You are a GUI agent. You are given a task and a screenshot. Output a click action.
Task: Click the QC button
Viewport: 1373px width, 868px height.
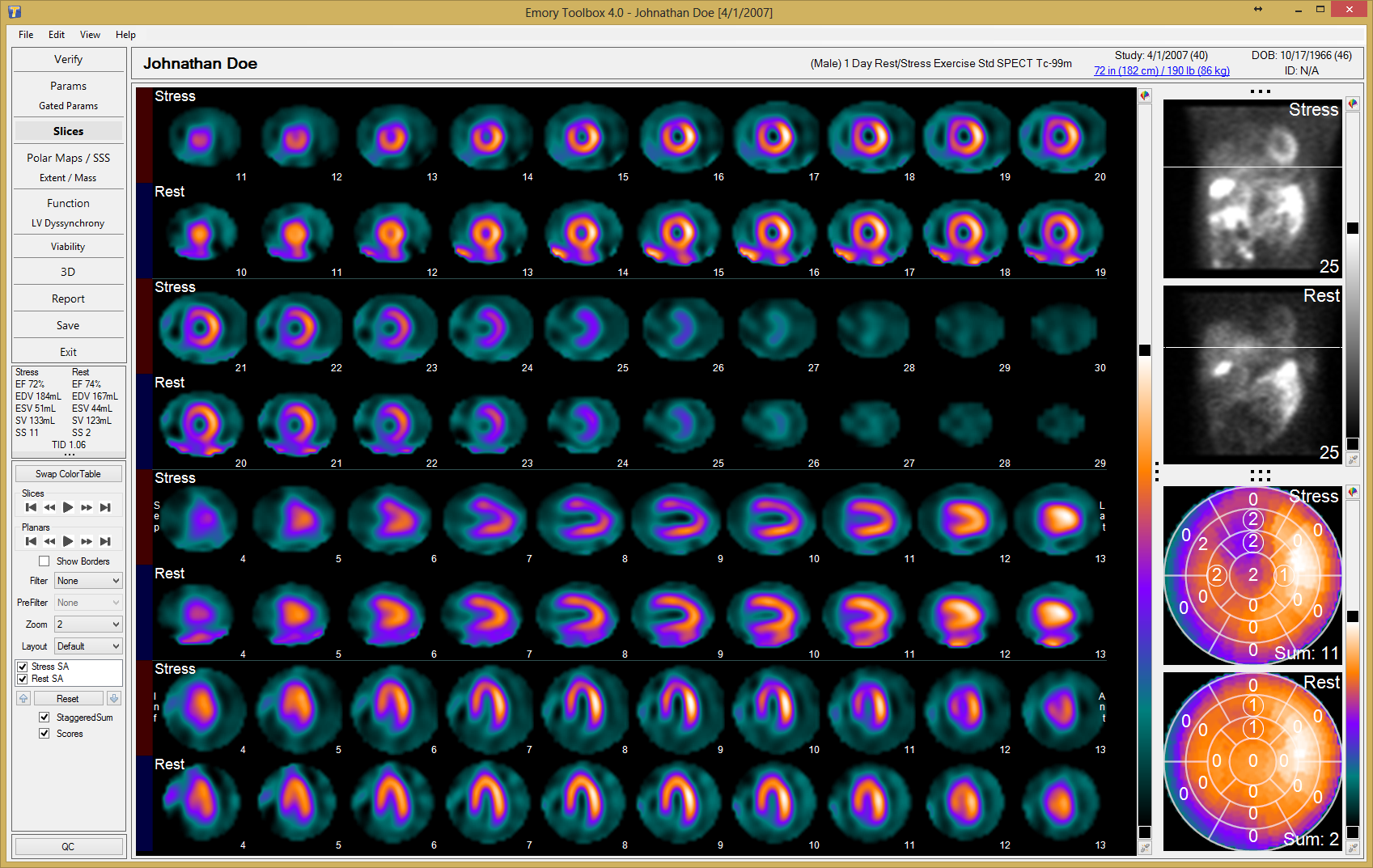pos(69,846)
